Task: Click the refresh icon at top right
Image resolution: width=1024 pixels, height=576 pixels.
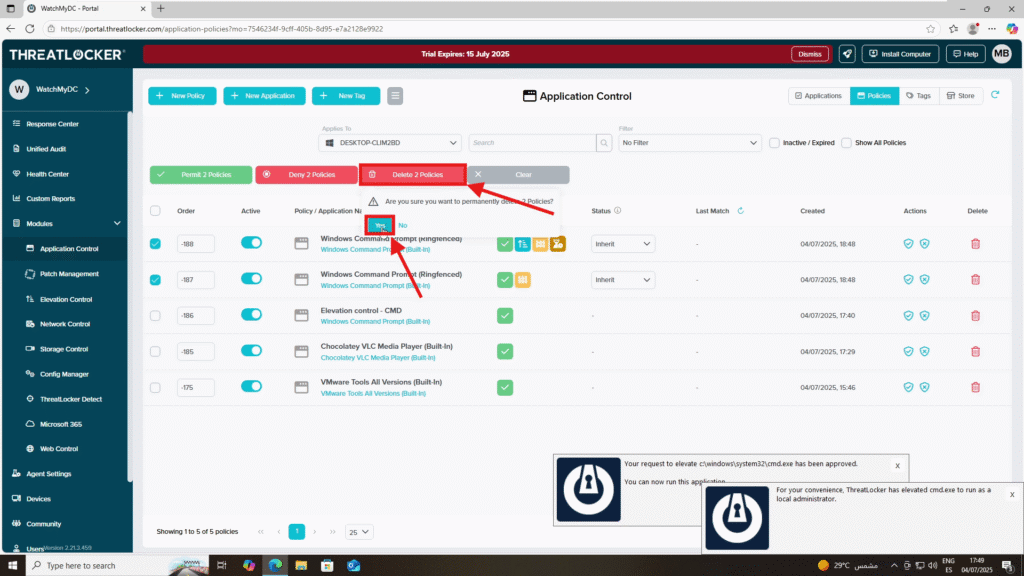Action: (995, 95)
